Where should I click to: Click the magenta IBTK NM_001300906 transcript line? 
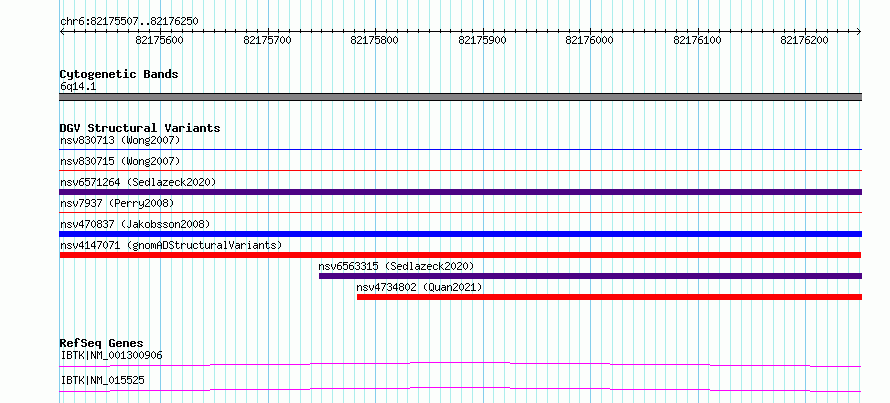click(x=460, y=364)
